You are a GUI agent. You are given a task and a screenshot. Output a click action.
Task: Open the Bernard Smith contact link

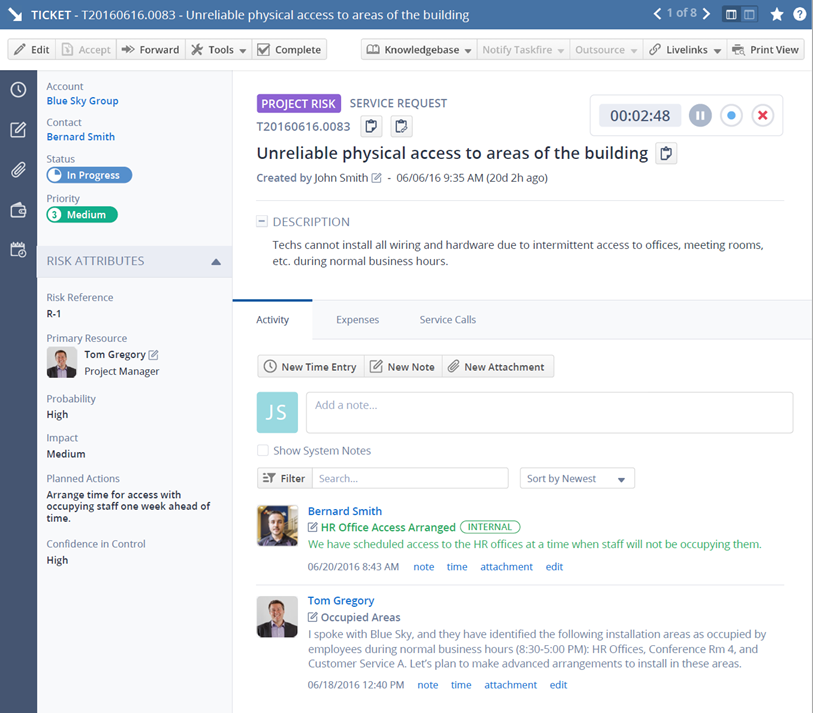[x=81, y=137]
